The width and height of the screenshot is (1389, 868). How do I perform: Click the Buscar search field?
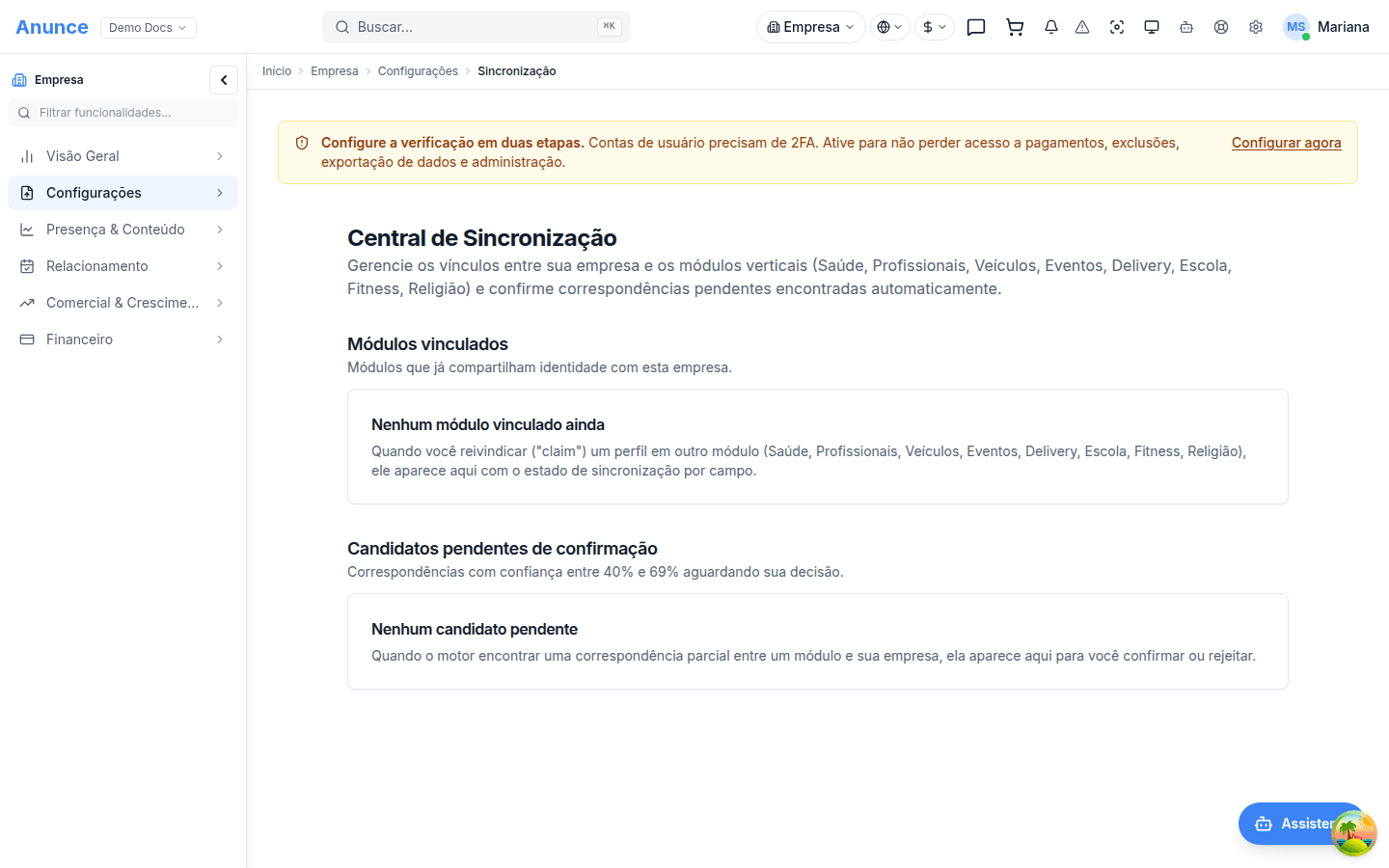477,27
